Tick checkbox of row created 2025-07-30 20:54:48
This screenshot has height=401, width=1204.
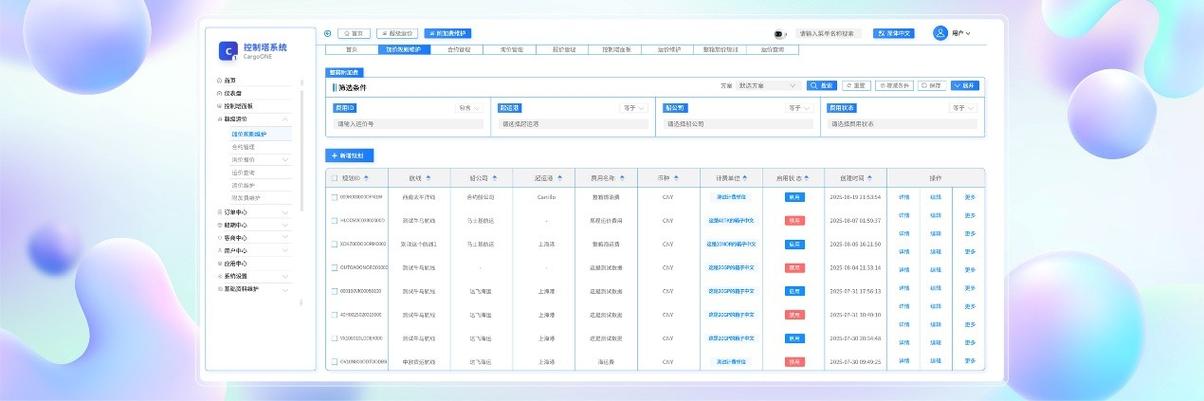click(x=335, y=338)
